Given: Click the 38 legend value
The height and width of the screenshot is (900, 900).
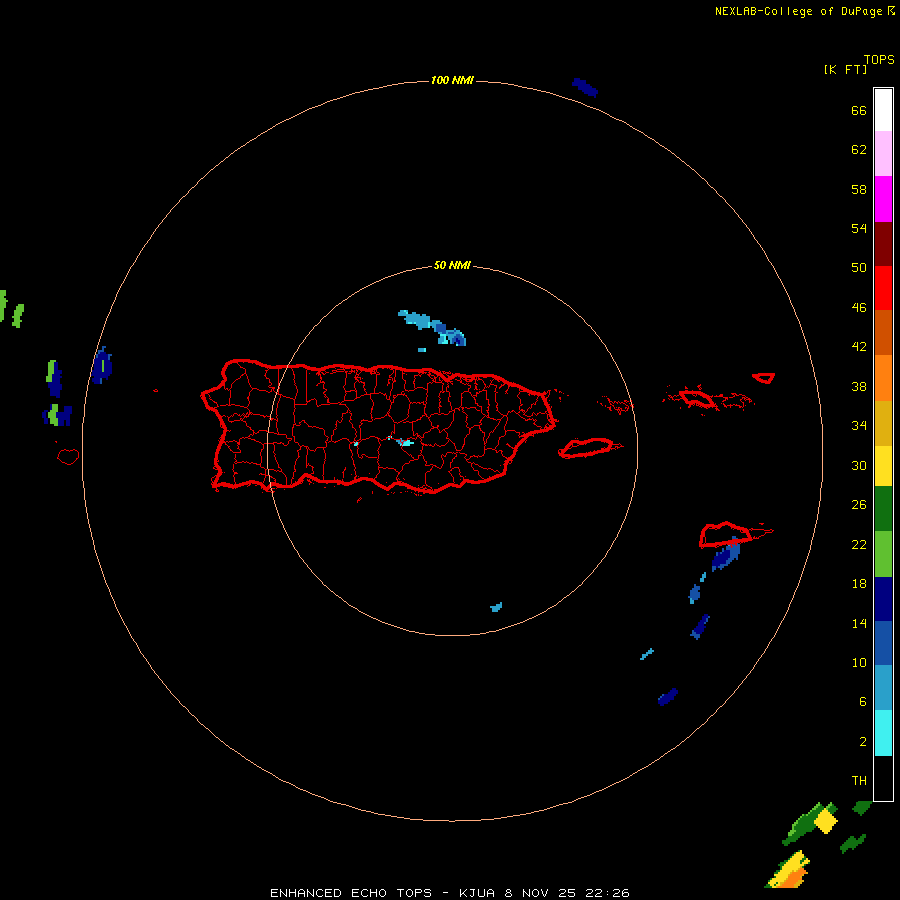Looking at the screenshot, I should pyautogui.click(x=859, y=386).
